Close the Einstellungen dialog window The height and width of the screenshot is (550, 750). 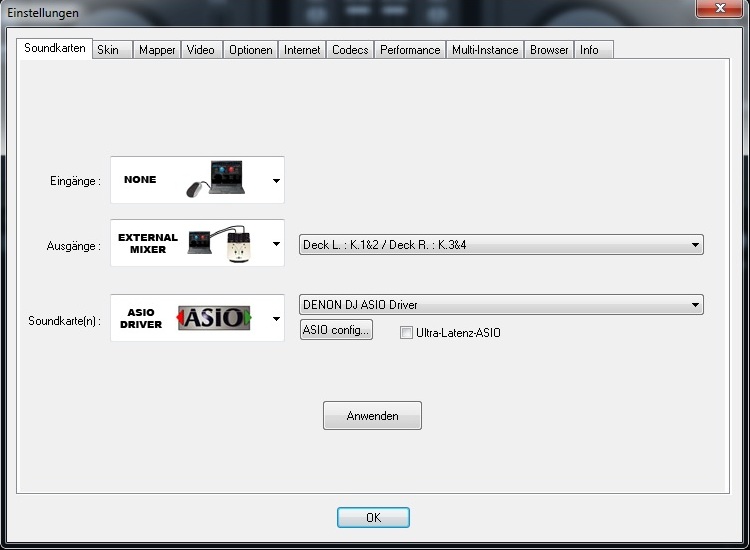[719, 8]
